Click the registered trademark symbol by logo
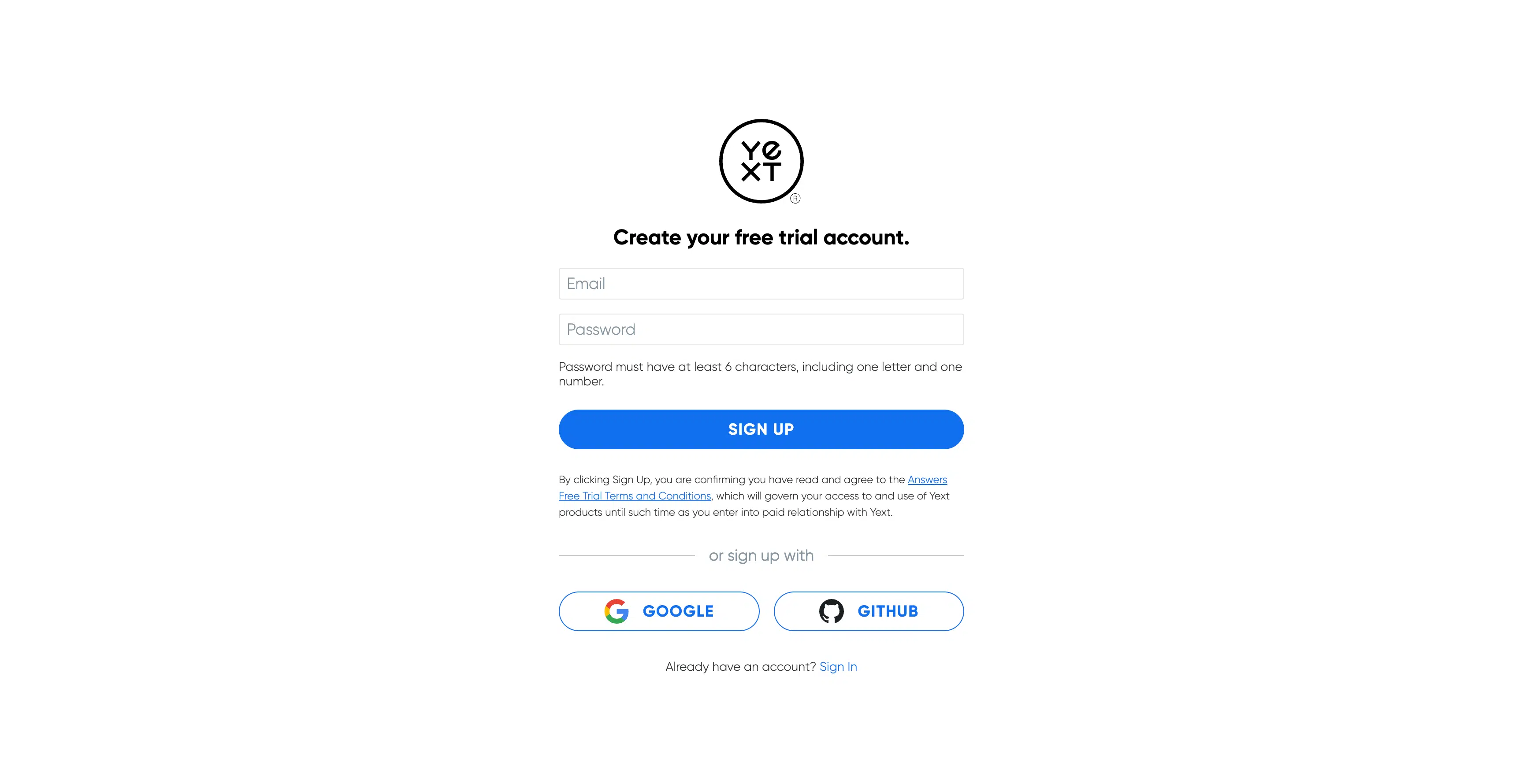Viewport: 1523px width, 784px height. (x=795, y=199)
